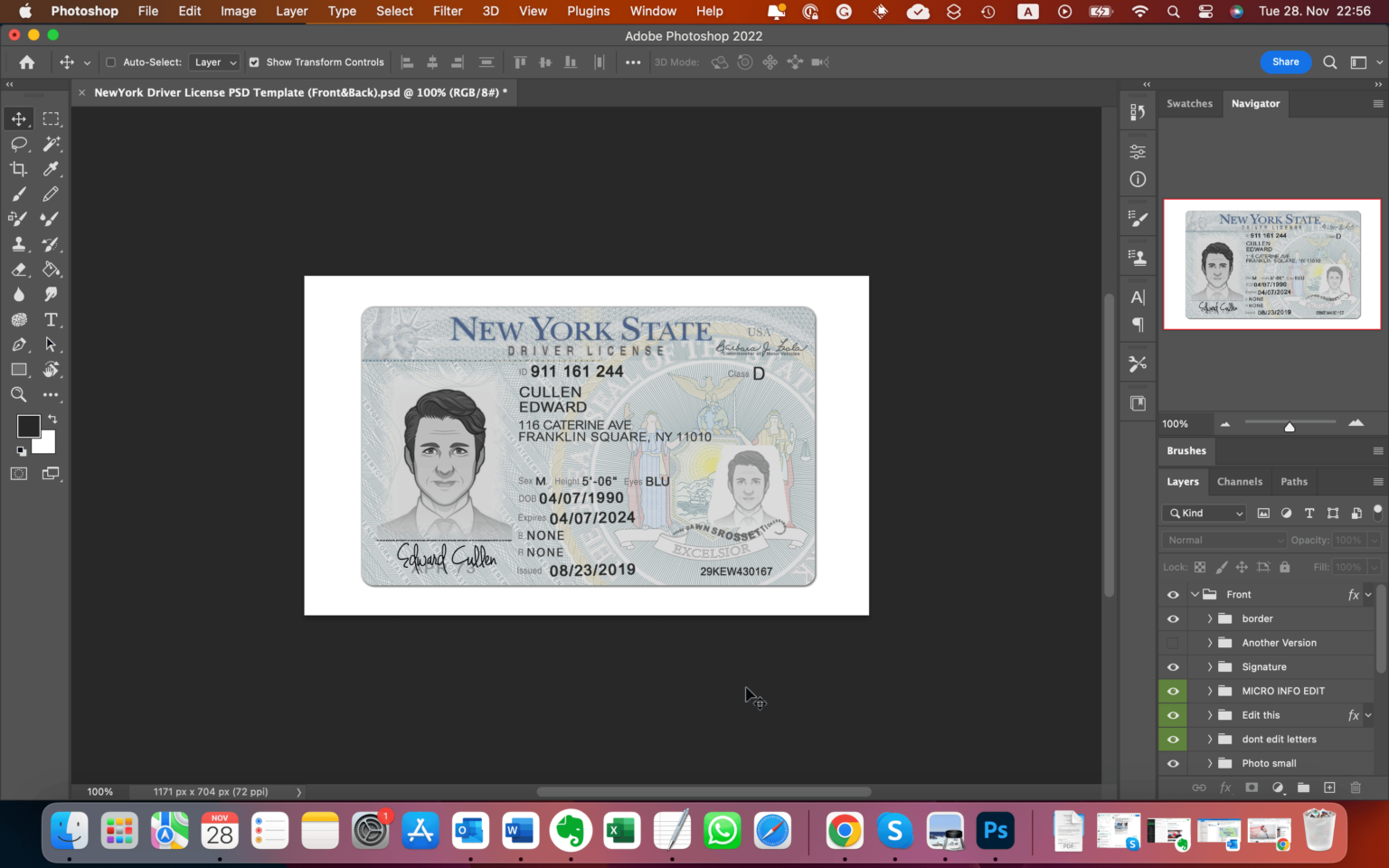Click the Share button

click(x=1285, y=61)
